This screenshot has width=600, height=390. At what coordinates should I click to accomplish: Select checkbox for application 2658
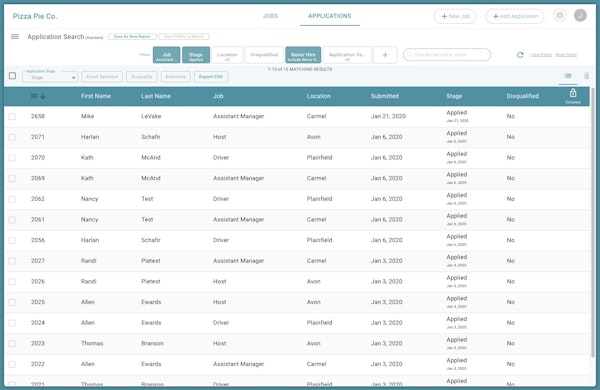coord(12,116)
